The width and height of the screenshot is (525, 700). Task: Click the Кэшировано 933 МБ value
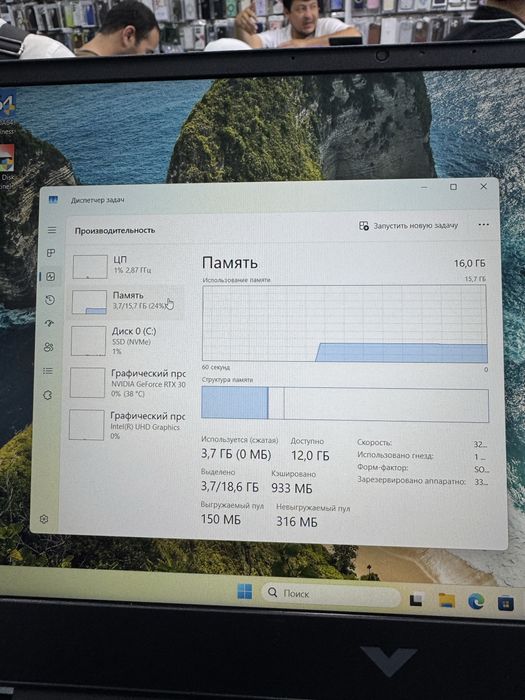[292, 488]
